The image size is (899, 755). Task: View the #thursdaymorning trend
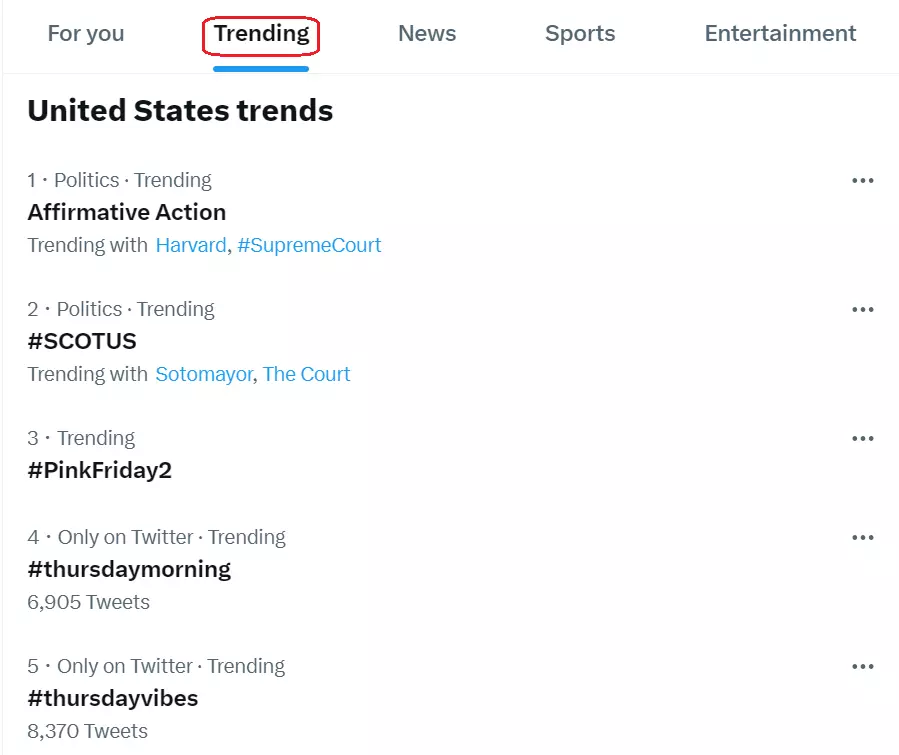tap(129, 569)
